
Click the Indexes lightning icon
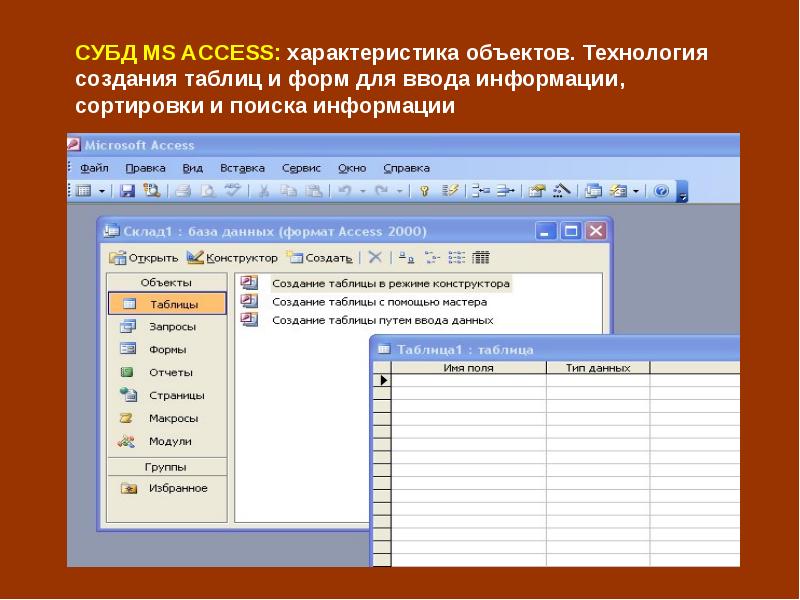450,191
